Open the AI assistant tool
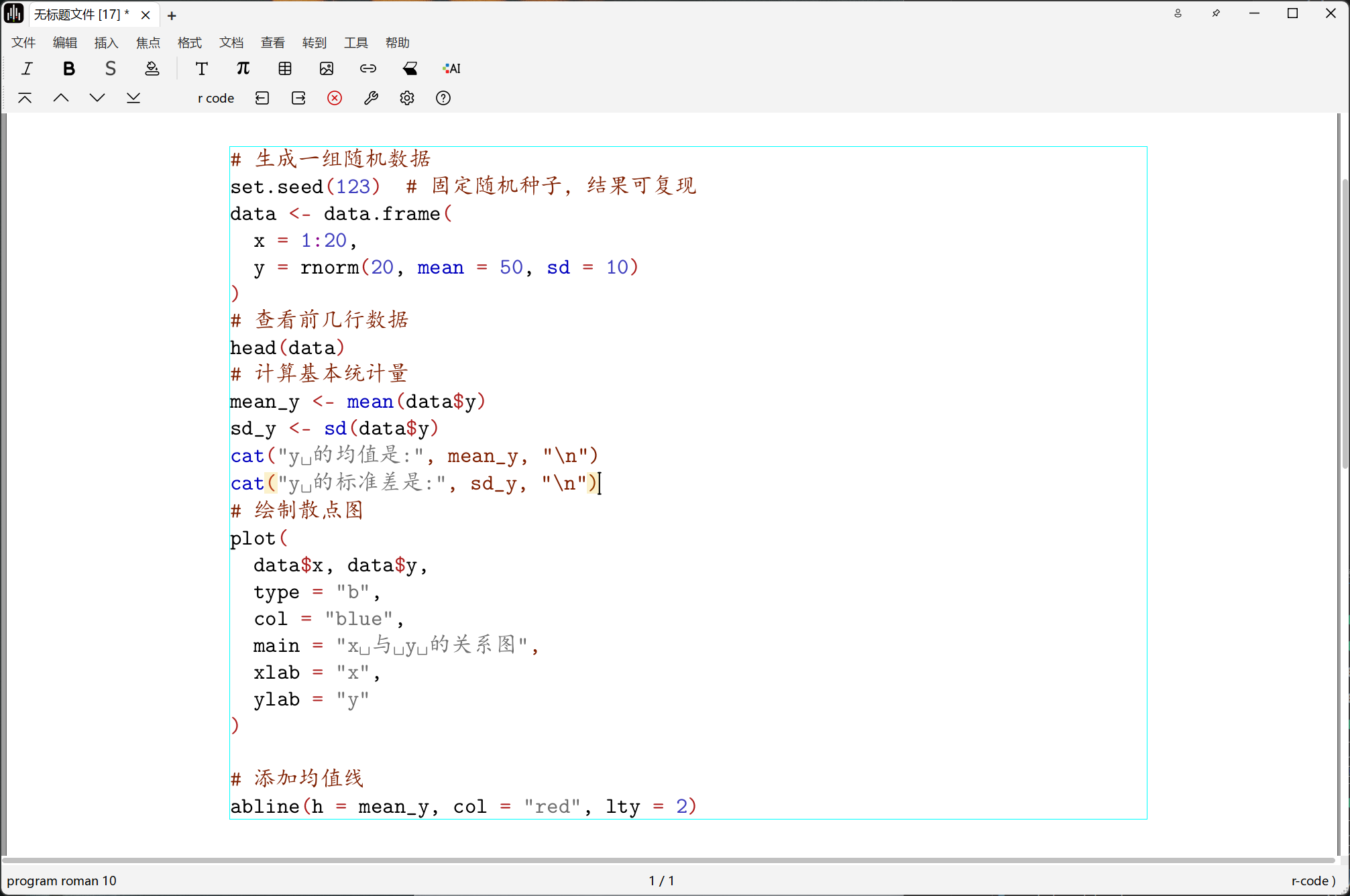Viewport: 1350px width, 896px height. pyautogui.click(x=451, y=68)
